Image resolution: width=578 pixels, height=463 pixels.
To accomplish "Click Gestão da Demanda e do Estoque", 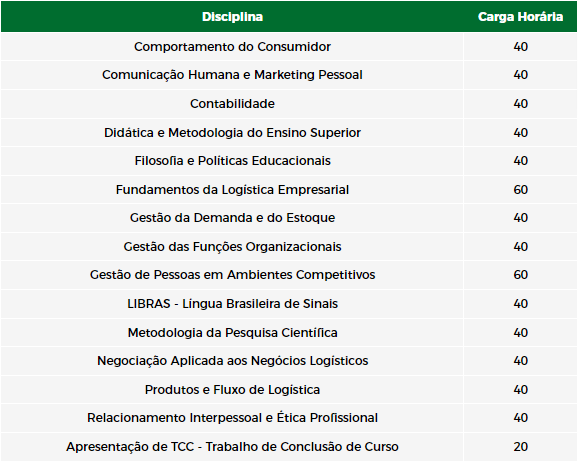I will point(232,218).
